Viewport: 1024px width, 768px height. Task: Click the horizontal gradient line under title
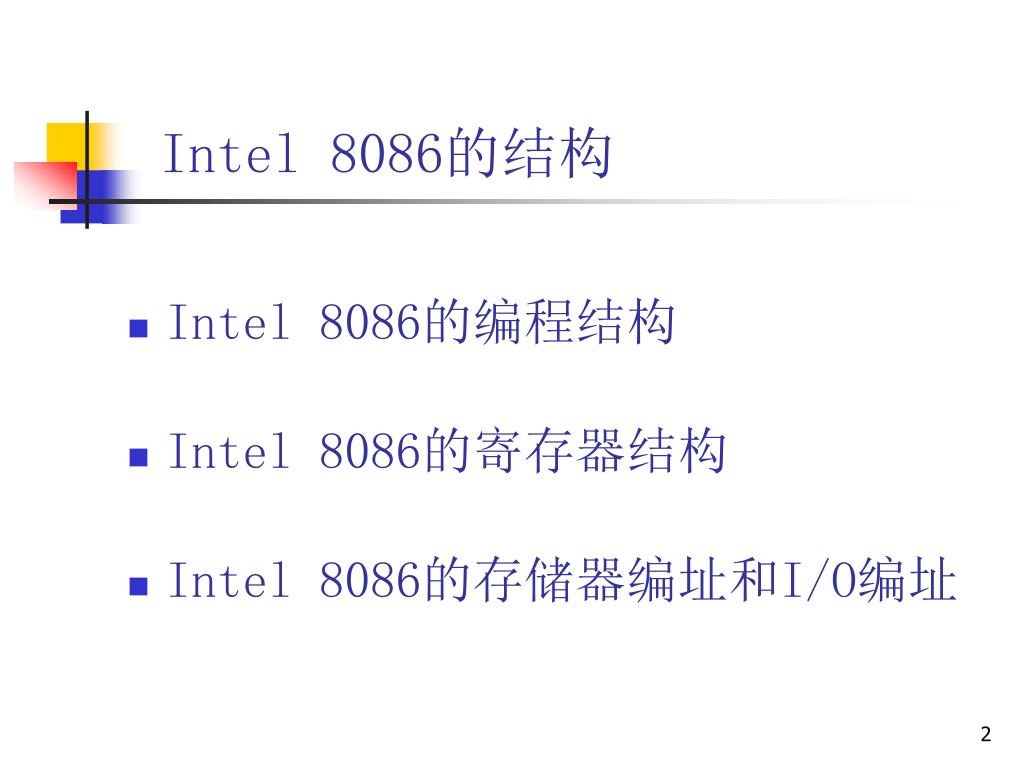(503, 201)
